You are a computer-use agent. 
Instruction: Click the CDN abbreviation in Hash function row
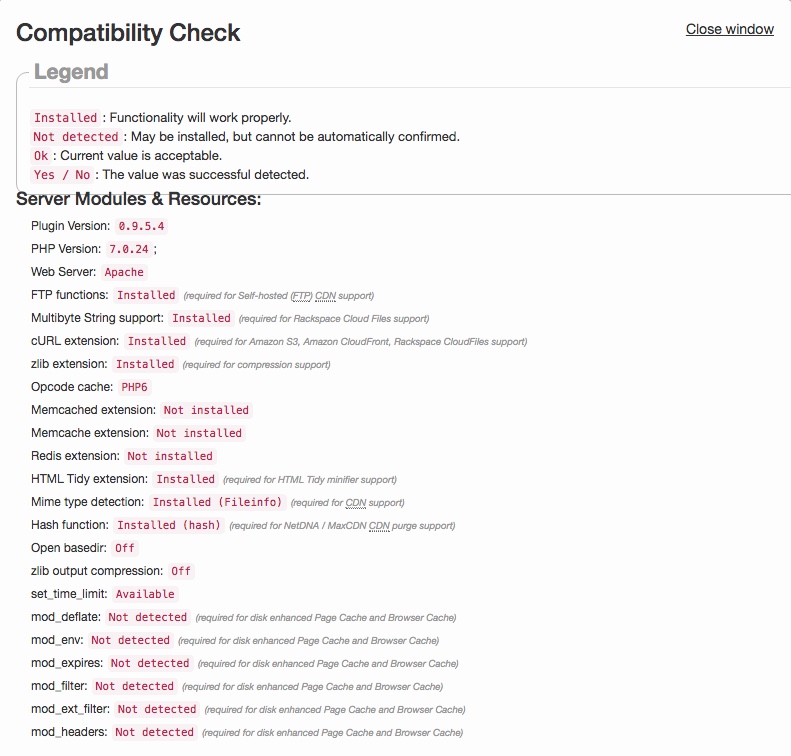[x=380, y=526]
